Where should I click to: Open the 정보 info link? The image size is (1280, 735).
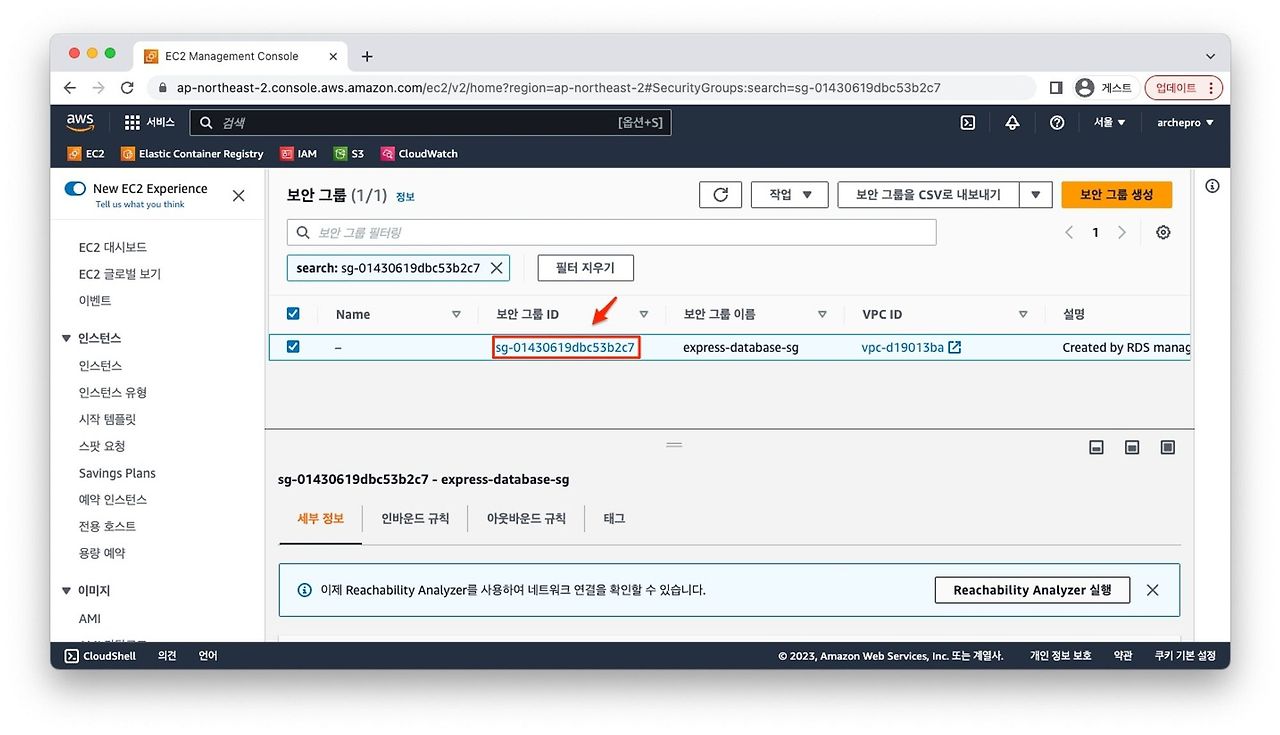(405, 197)
